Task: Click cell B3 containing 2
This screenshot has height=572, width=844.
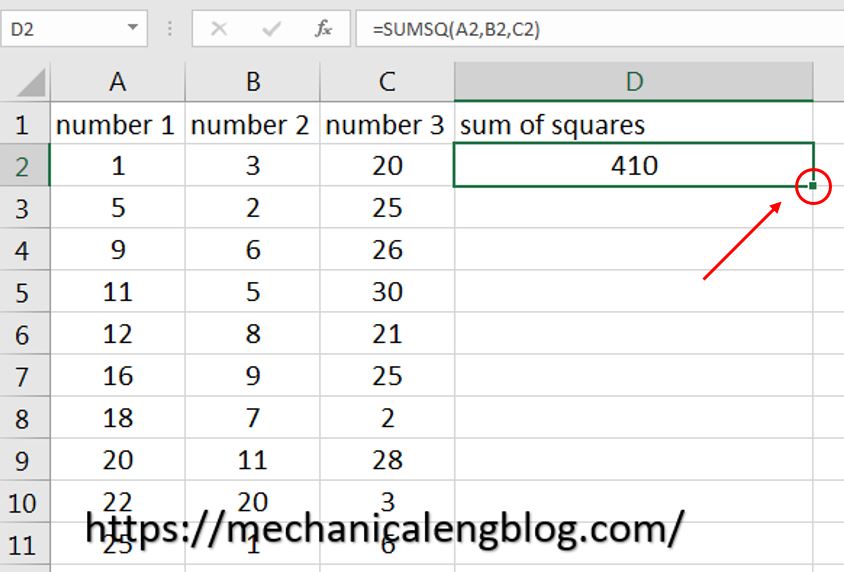Action: [252, 207]
